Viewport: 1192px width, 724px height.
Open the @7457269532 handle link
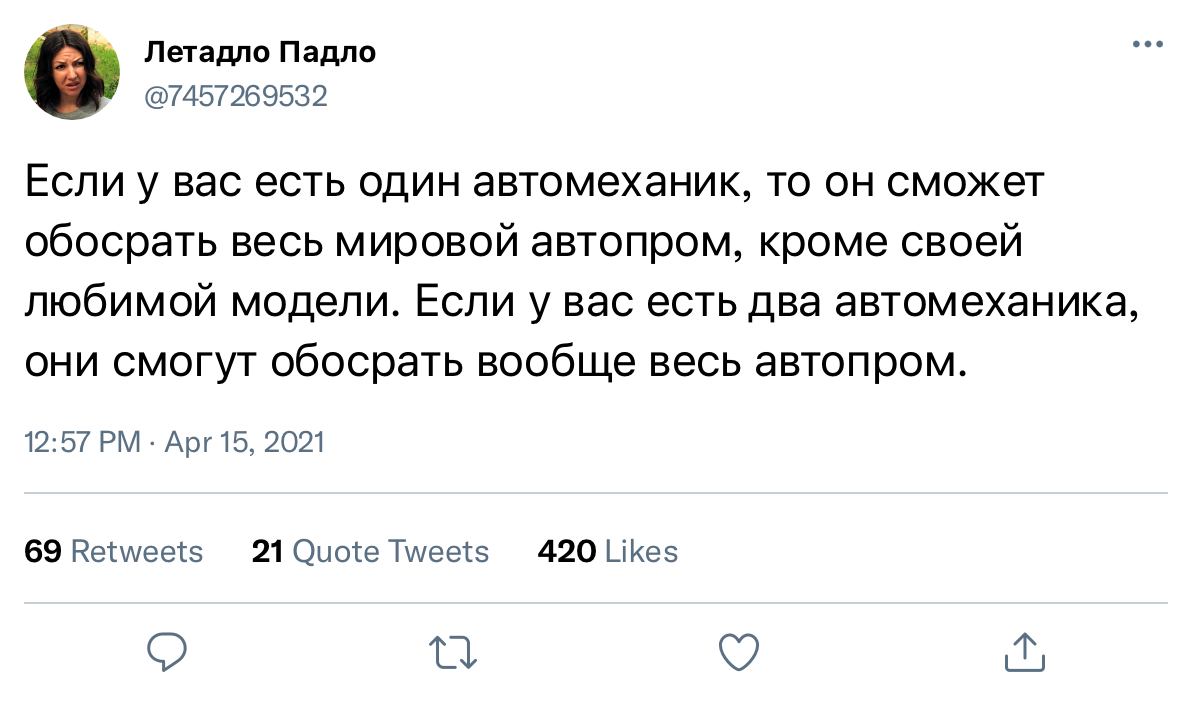click(236, 96)
